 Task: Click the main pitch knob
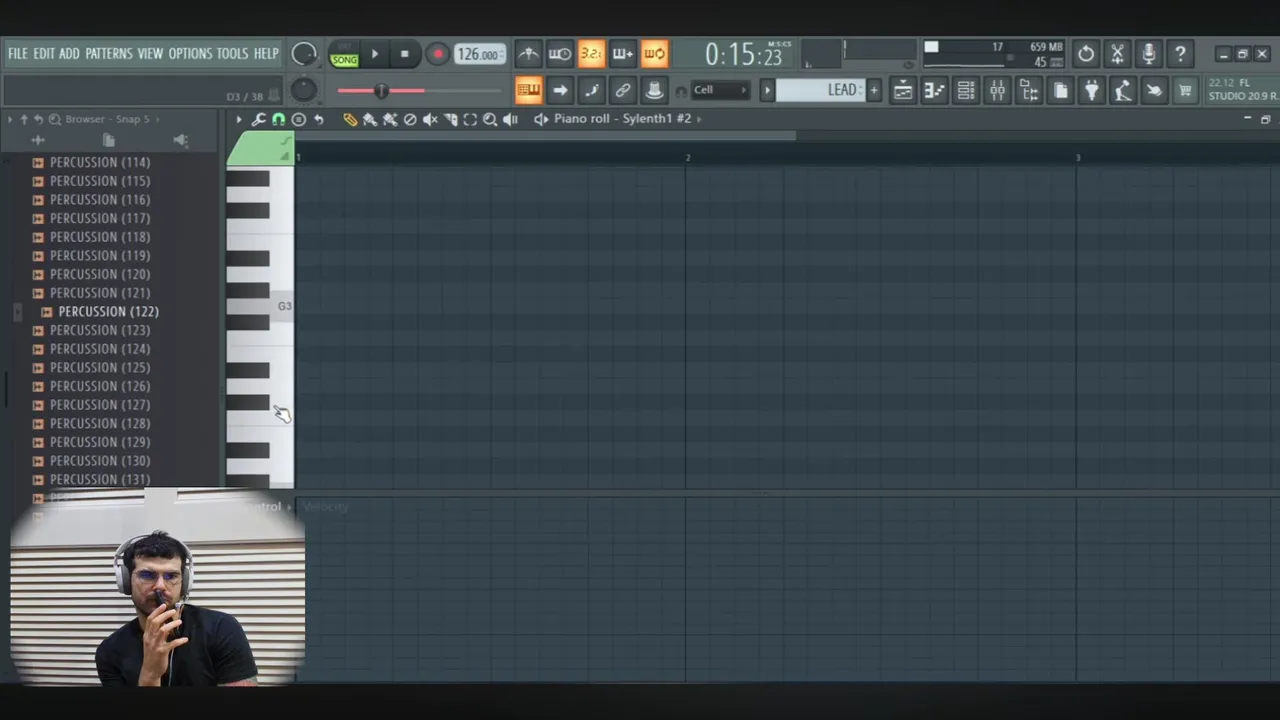click(304, 91)
